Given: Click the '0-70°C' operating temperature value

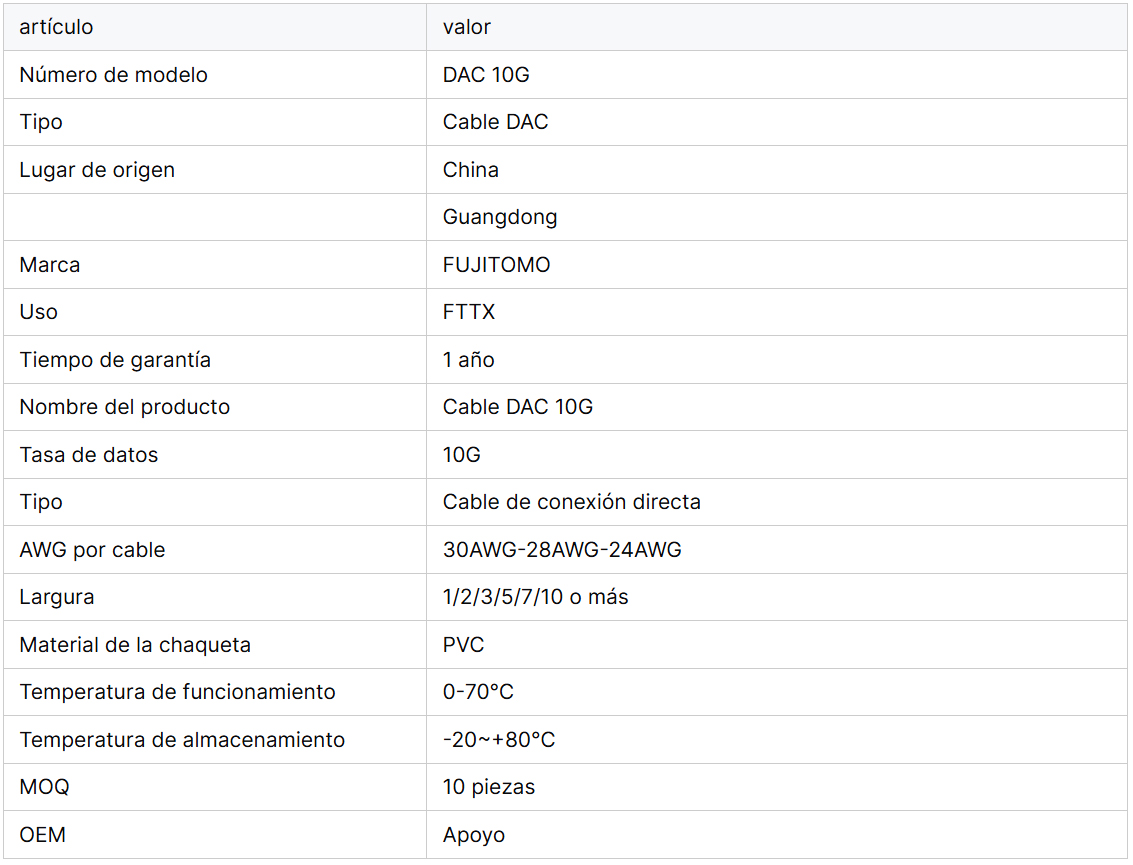Looking at the screenshot, I should tap(478, 692).
